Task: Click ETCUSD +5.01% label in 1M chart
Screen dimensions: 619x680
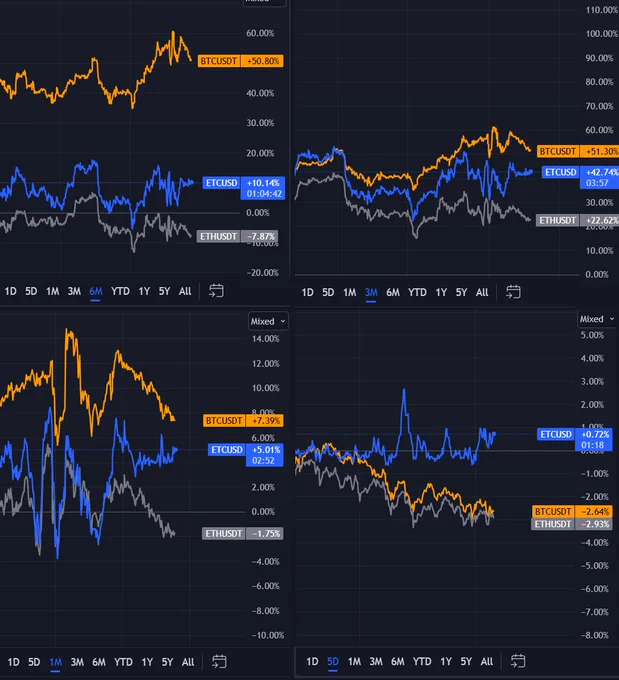Action: click(x=246, y=455)
